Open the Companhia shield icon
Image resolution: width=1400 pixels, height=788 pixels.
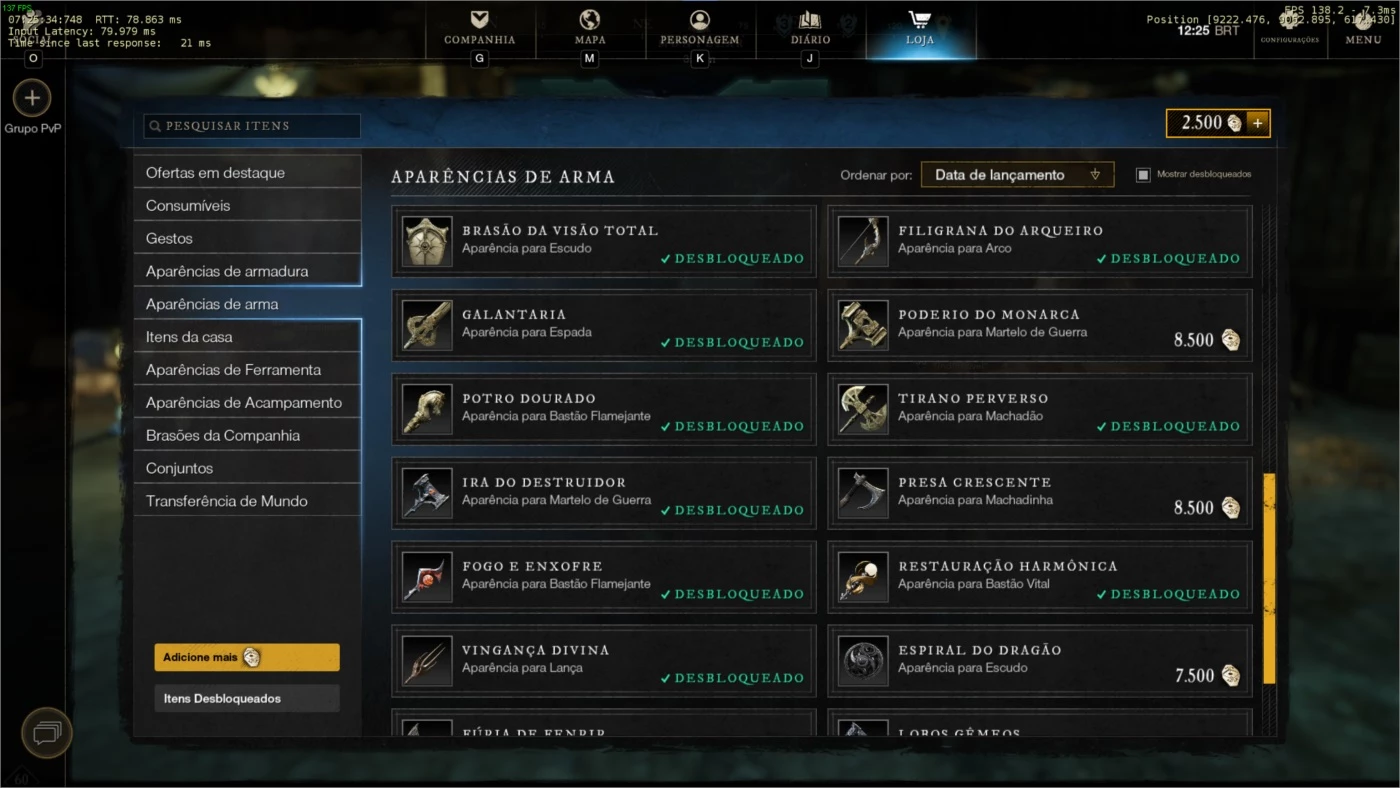(479, 19)
